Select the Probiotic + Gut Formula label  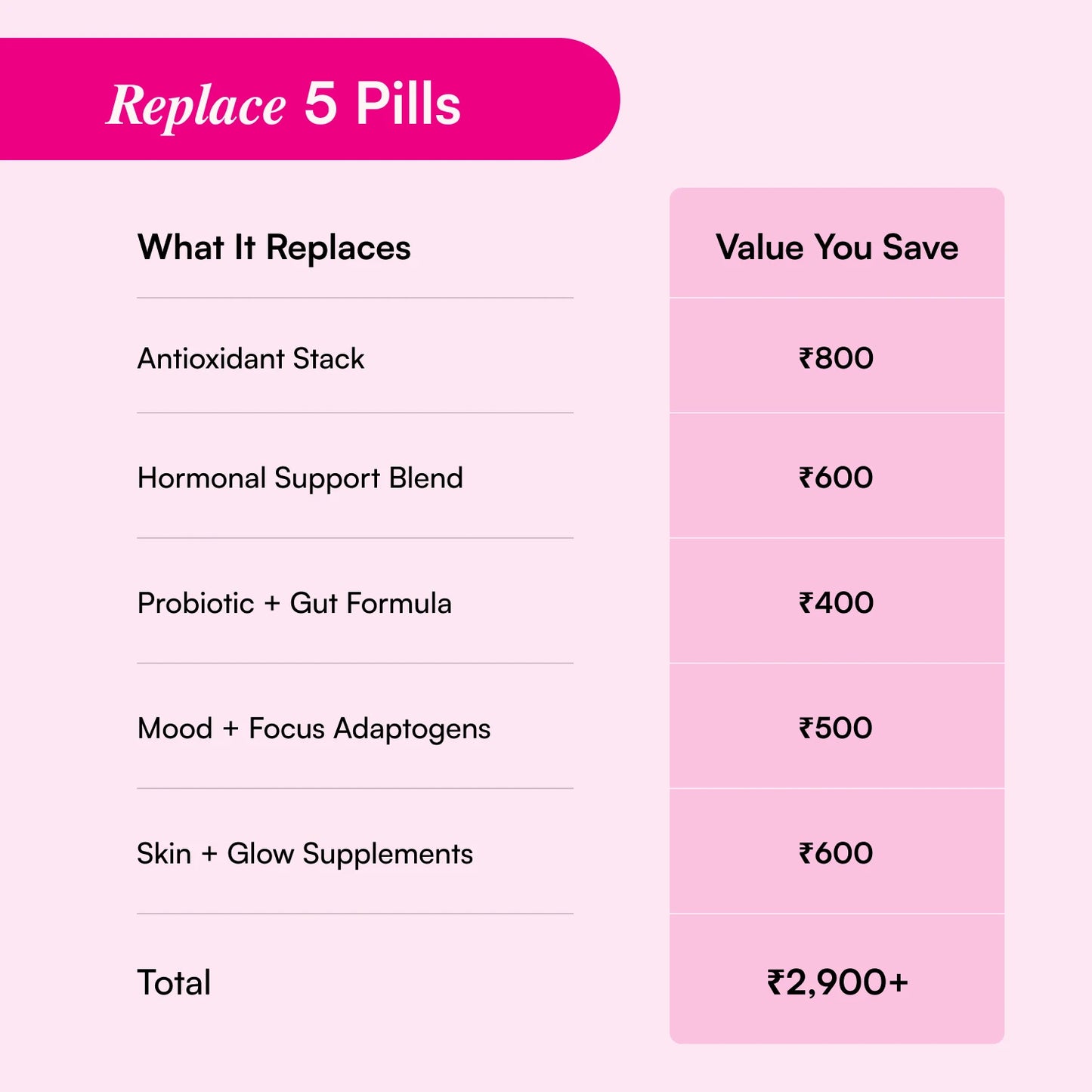[x=294, y=603]
